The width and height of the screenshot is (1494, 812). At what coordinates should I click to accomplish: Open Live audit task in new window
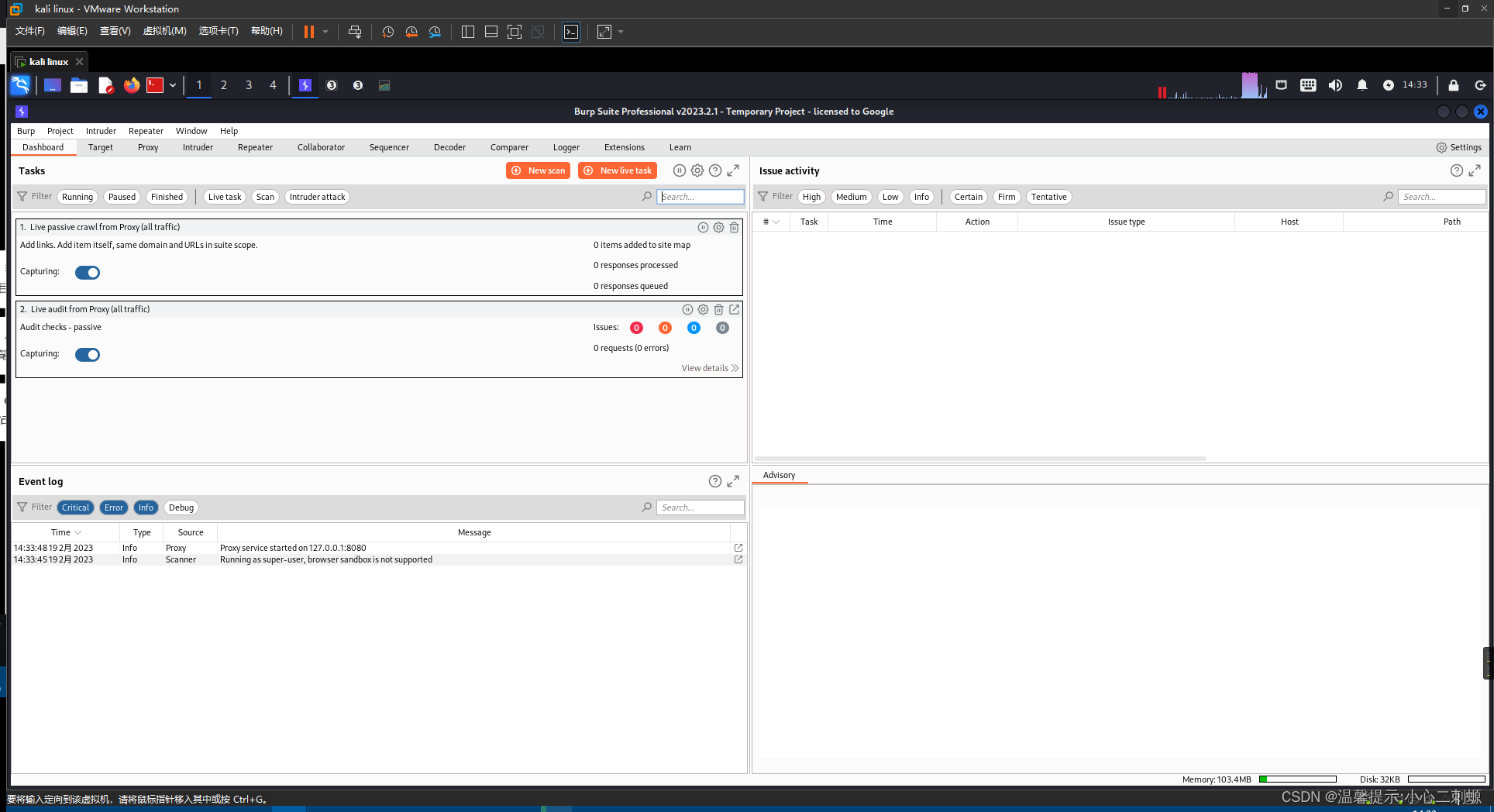coord(735,309)
